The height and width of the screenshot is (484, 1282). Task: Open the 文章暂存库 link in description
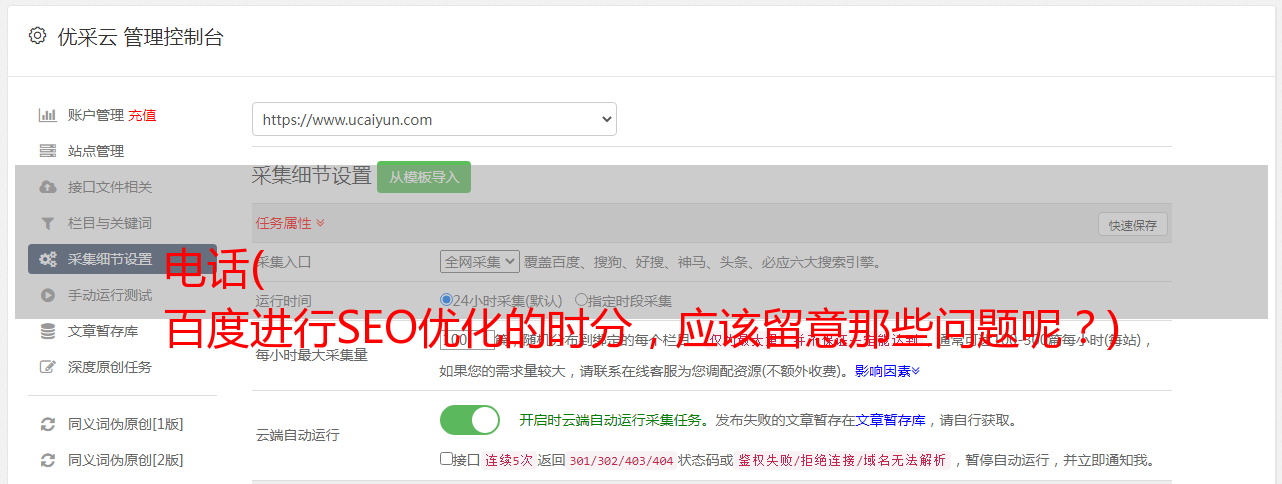point(890,420)
